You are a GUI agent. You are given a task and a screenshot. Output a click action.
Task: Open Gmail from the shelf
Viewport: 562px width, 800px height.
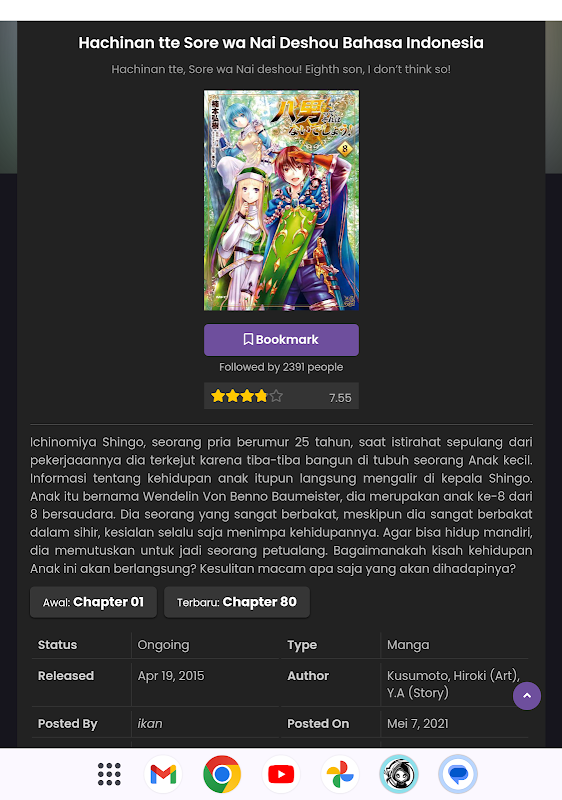(x=163, y=774)
